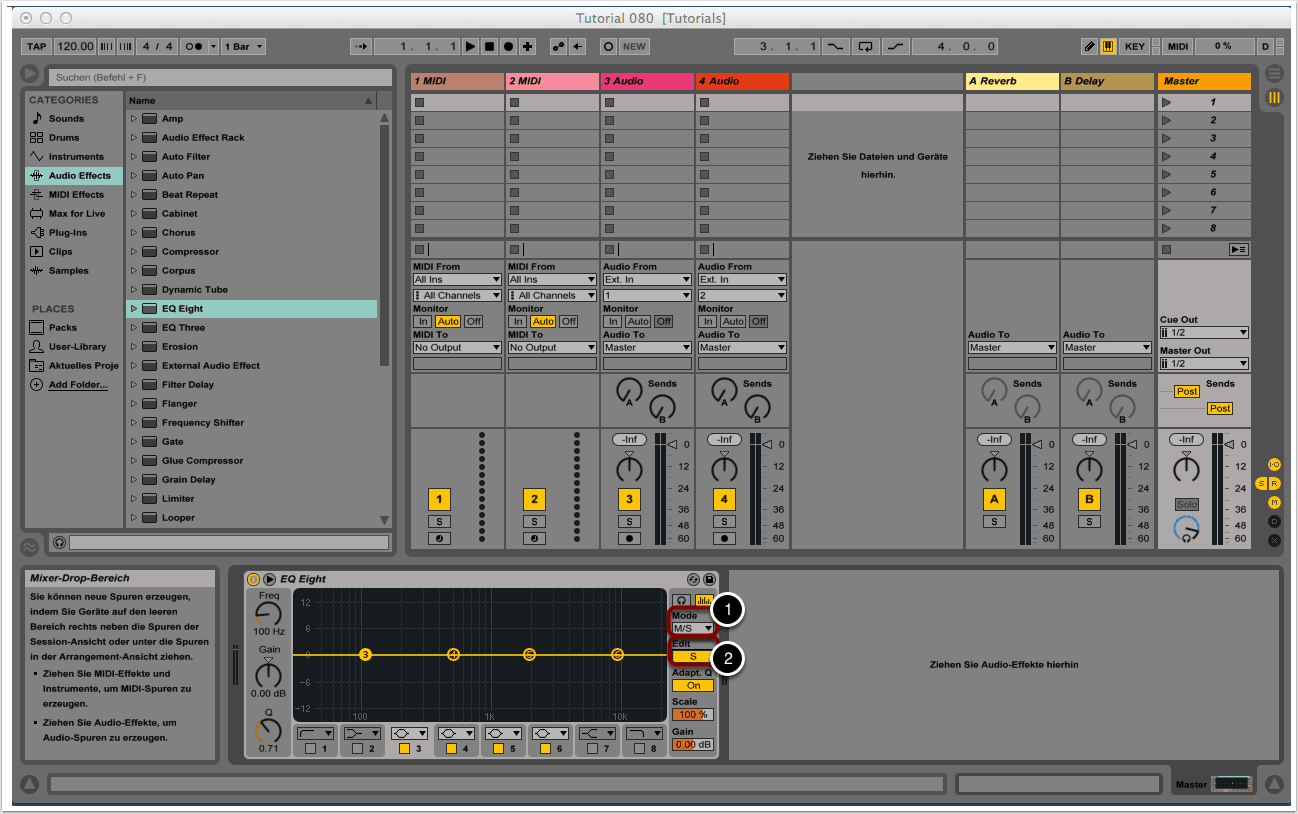Open Packs in Places sidebar
1298x814 pixels.
[62, 328]
